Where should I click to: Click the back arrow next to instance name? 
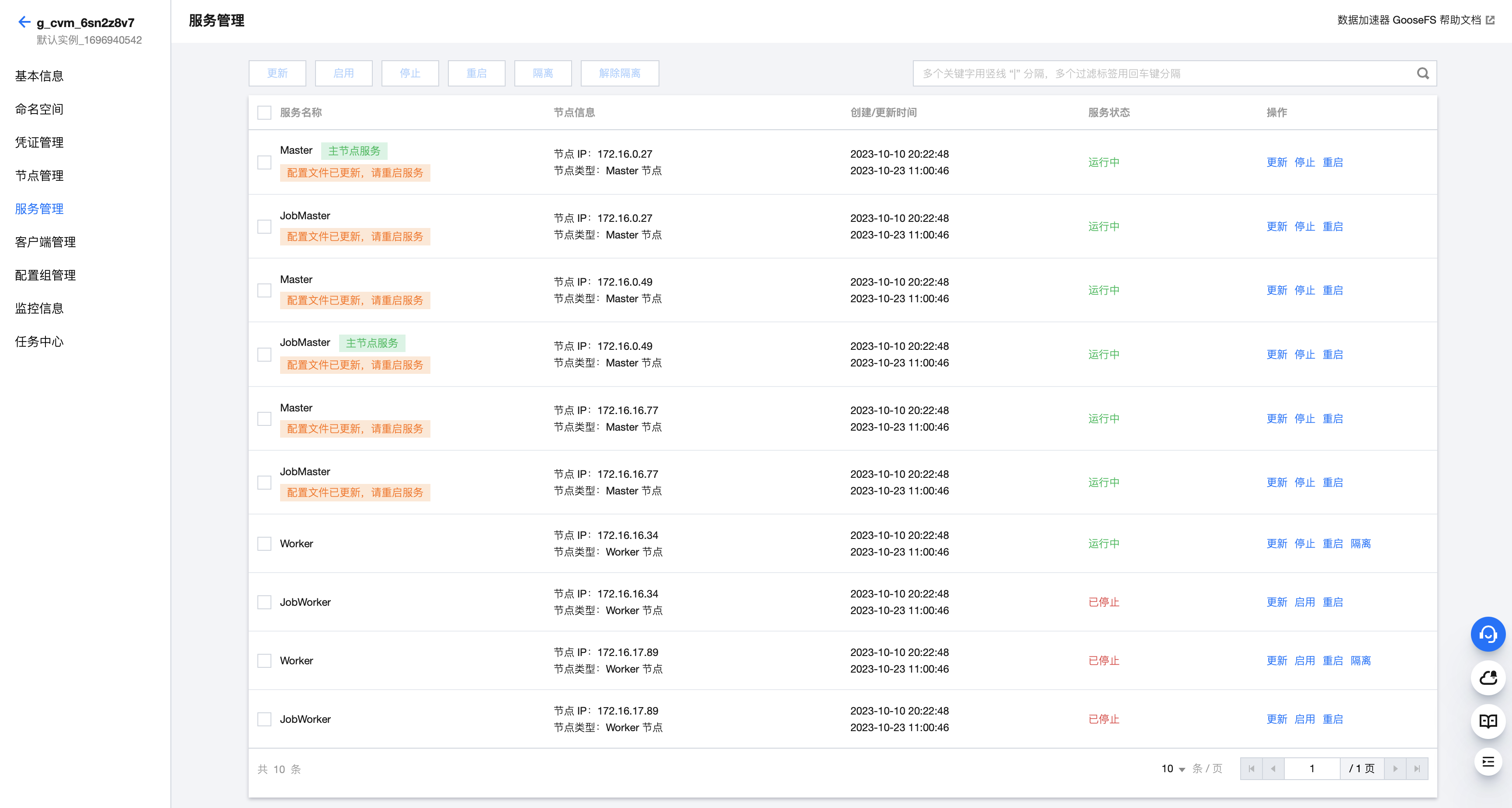pyautogui.click(x=24, y=22)
